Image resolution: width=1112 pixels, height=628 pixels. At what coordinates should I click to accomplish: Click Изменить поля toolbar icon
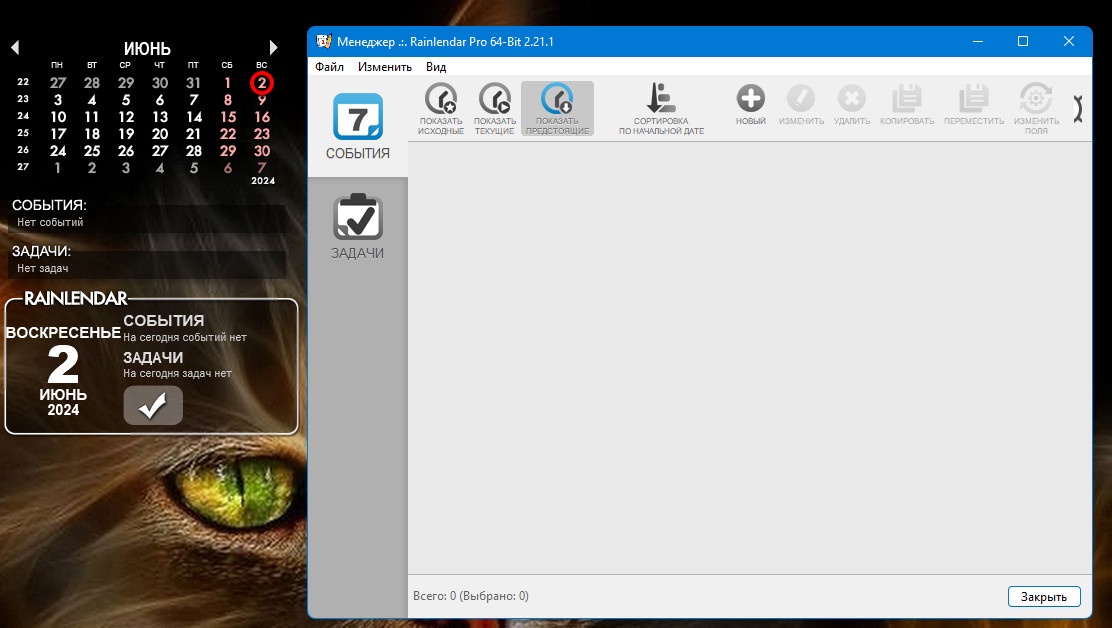click(x=1036, y=108)
